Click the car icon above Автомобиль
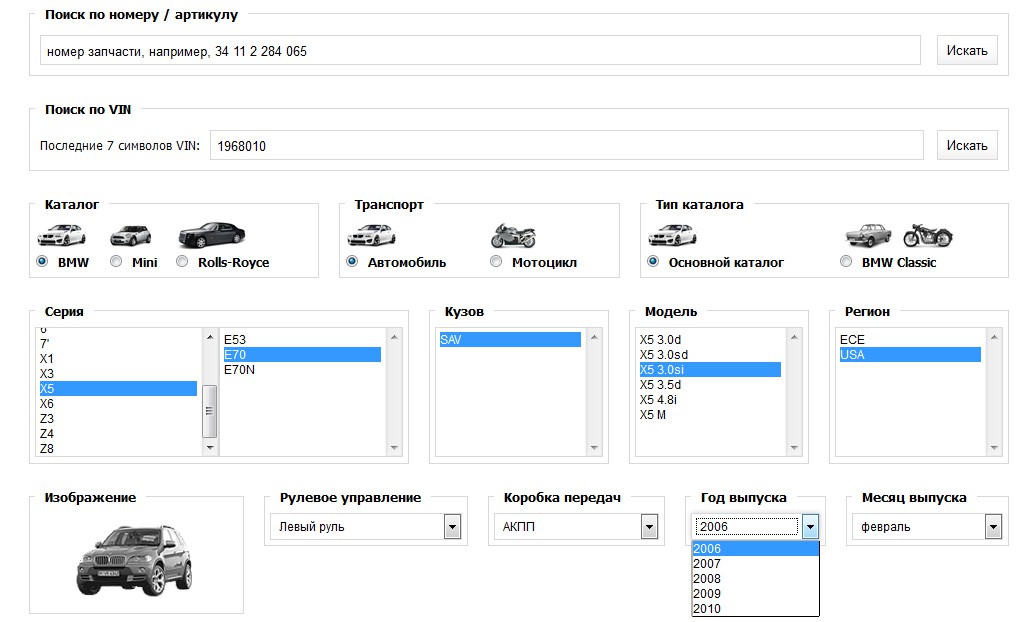 click(372, 235)
